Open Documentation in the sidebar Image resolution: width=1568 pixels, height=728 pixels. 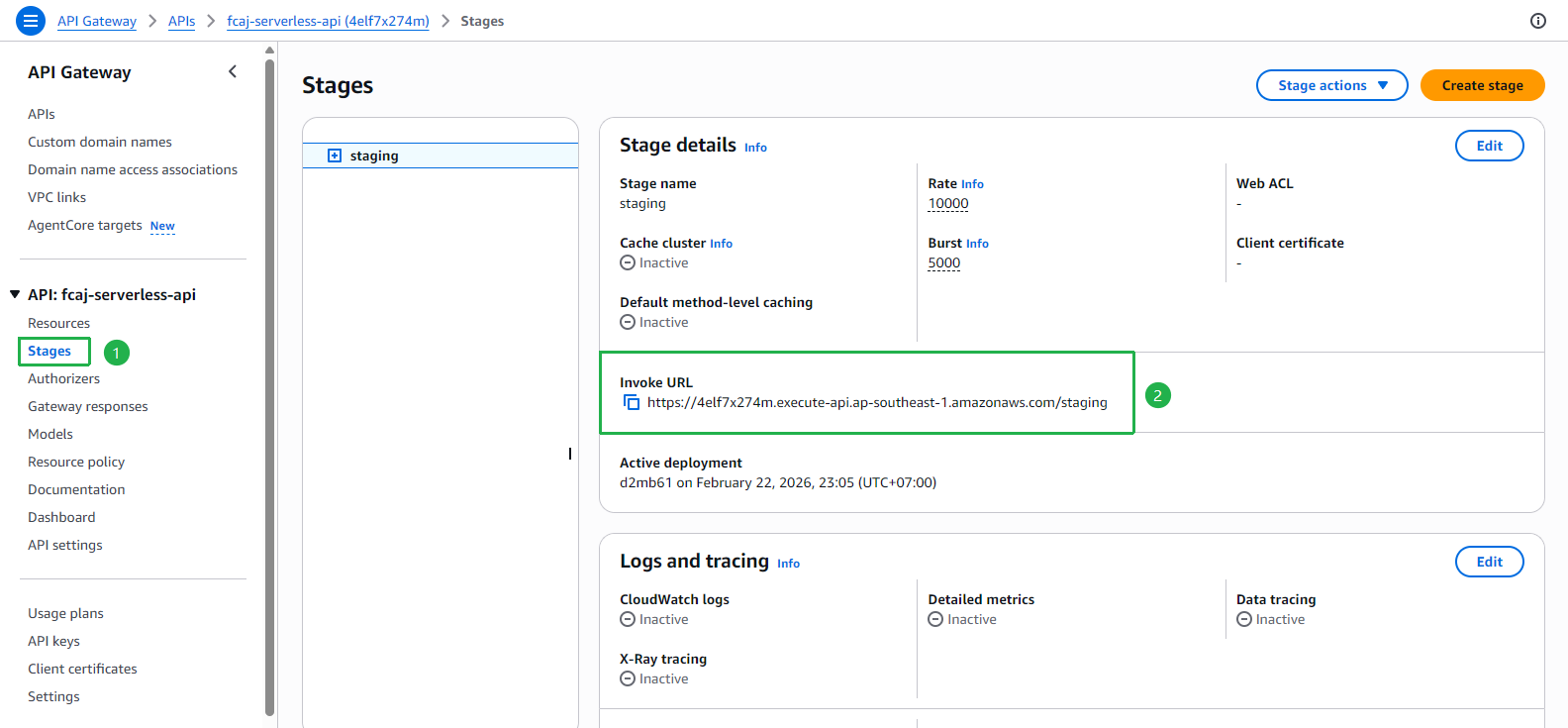coord(76,489)
